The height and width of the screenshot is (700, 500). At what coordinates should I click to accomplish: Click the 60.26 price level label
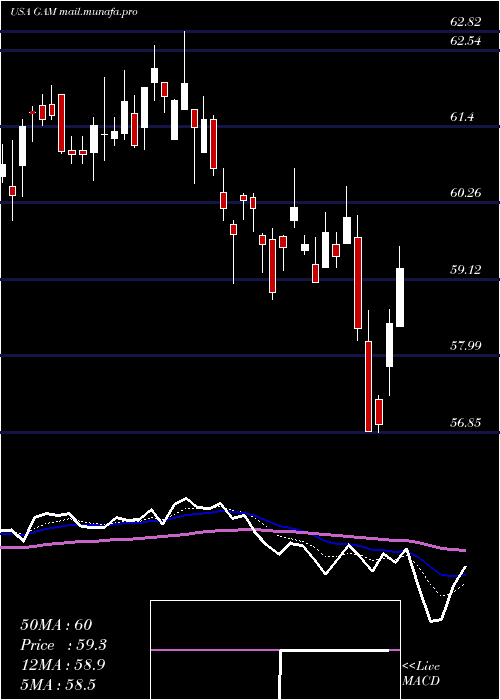pyautogui.click(x=466, y=193)
